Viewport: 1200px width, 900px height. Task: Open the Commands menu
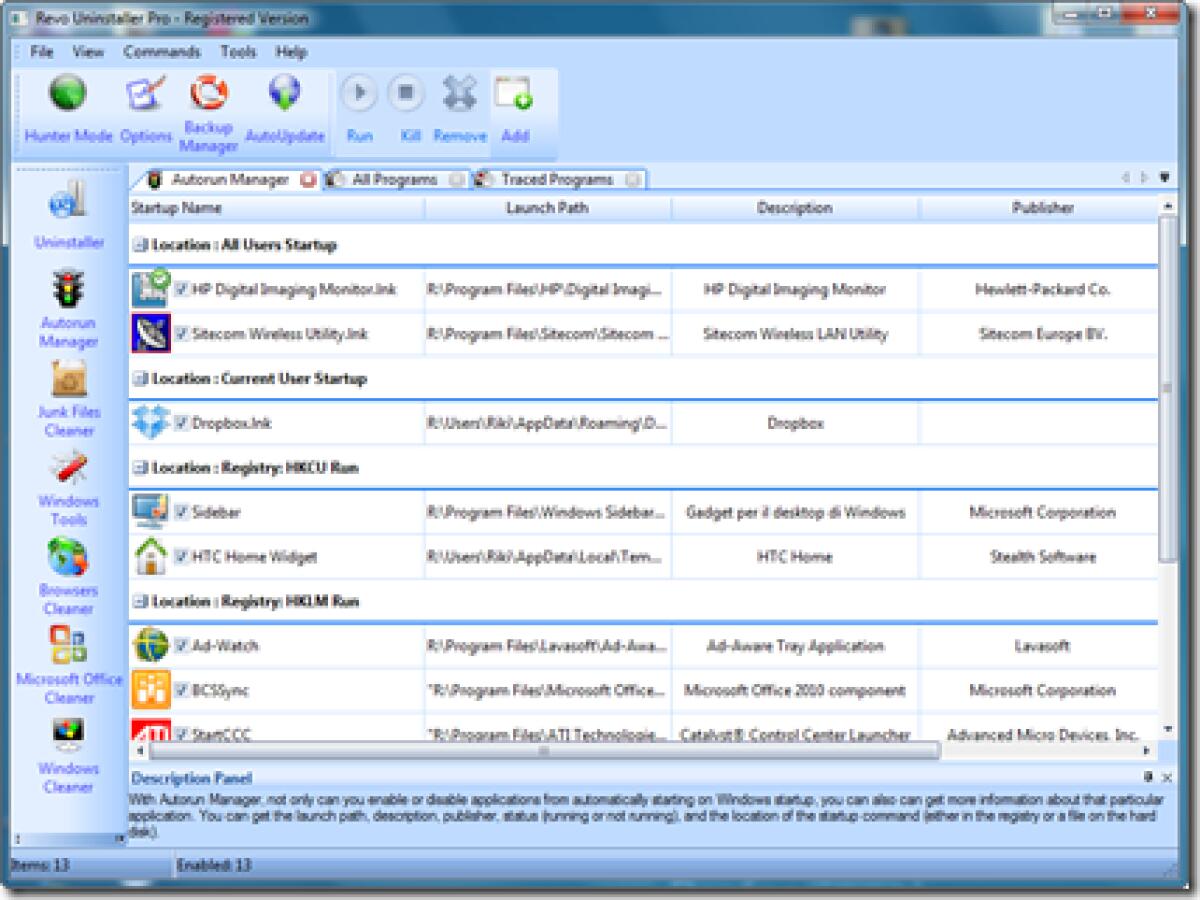(161, 52)
